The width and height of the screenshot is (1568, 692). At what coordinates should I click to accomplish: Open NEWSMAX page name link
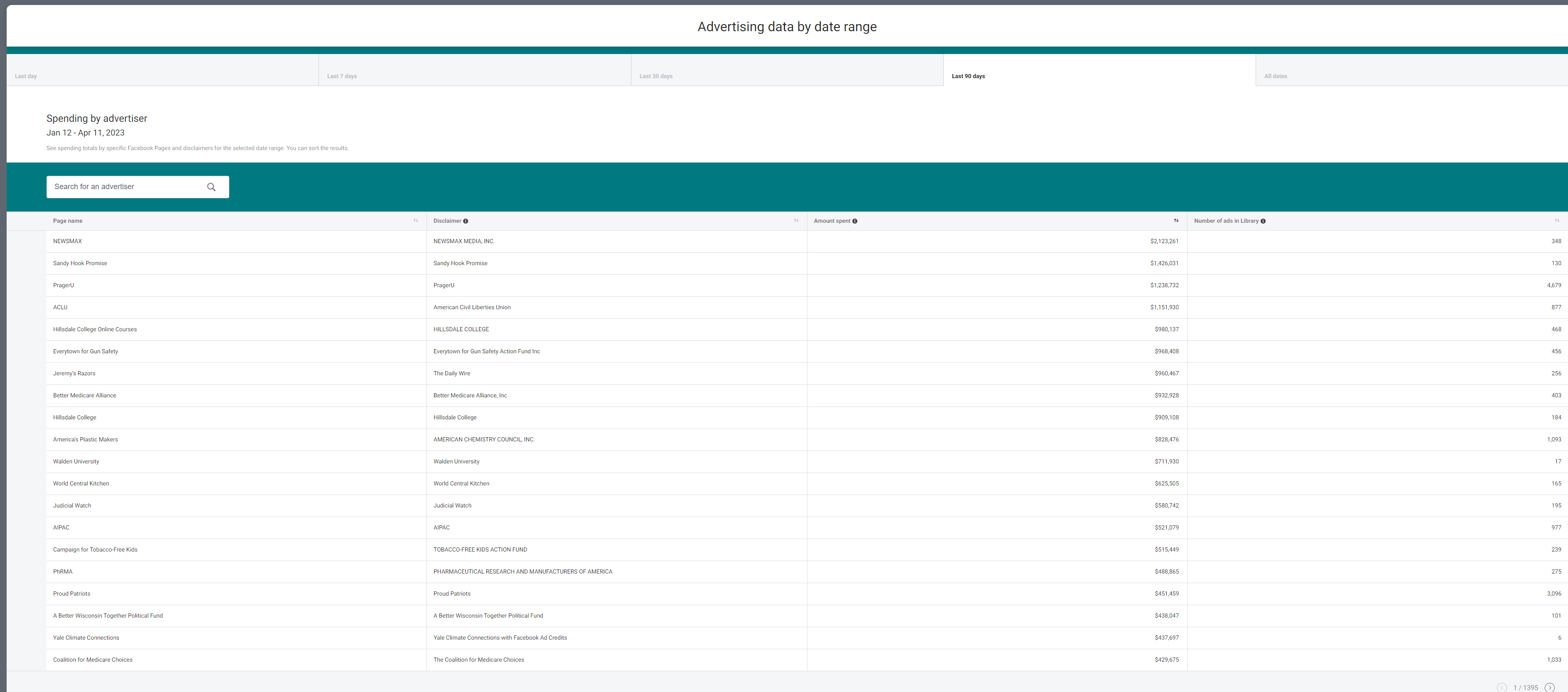[x=67, y=241]
